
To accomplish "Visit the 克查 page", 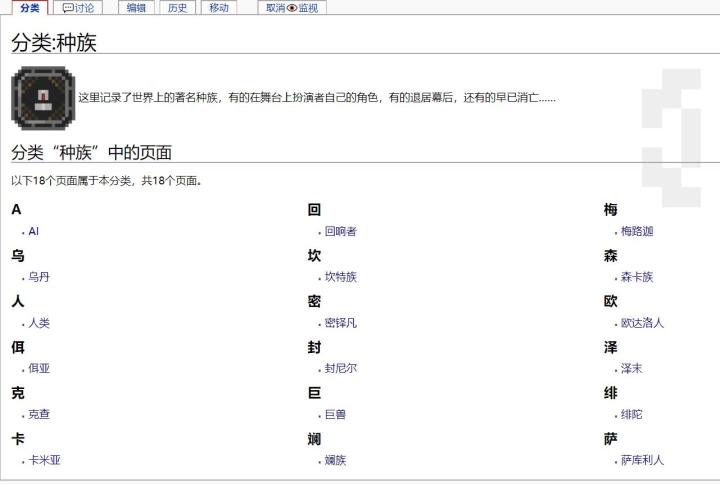I will 39,414.
